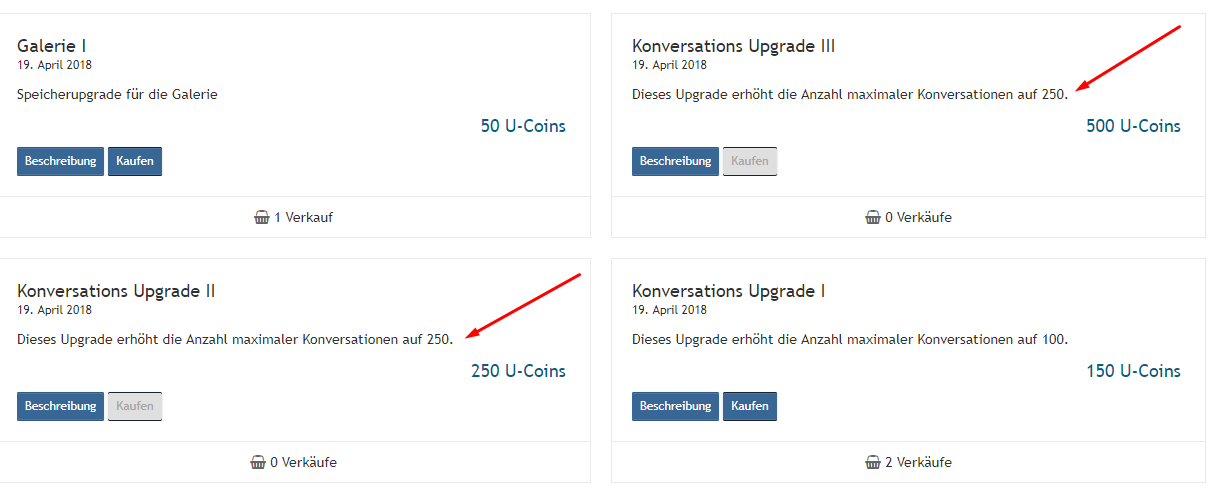Viewport: 1214px width, 499px height.
Task: View the "2 Verkäufe" sales list
Action: click(918, 462)
